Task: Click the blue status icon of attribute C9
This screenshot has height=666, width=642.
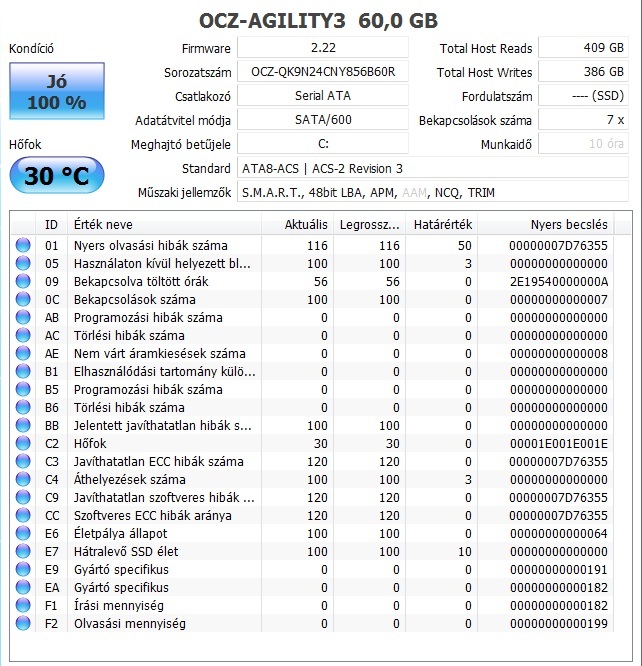Action: pyautogui.click(x=23, y=497)
